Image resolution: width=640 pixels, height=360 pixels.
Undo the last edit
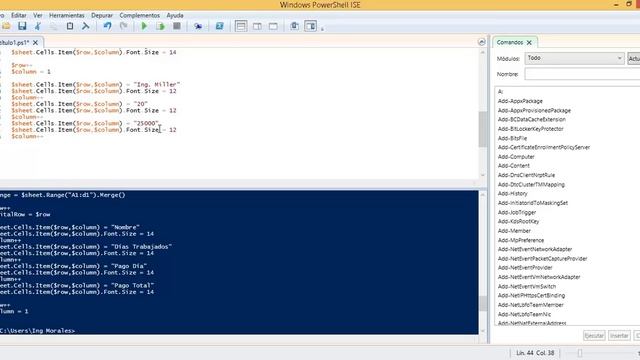pos(107,26)
